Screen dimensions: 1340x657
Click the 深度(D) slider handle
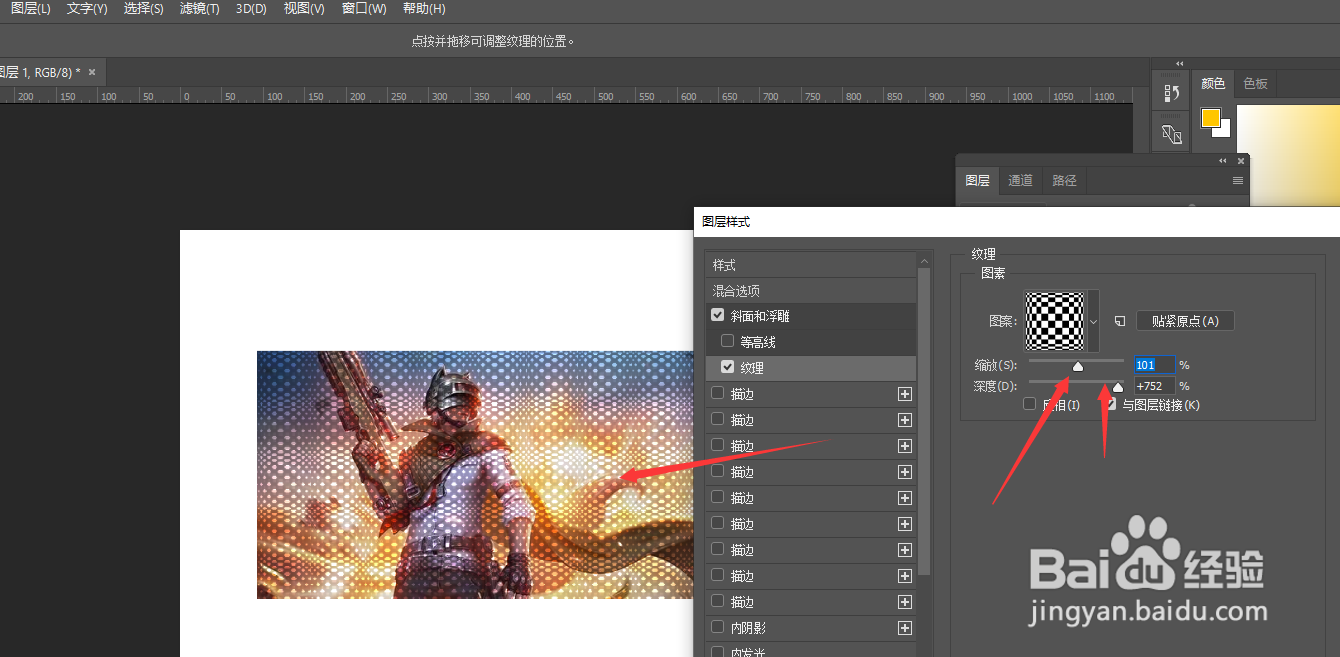click(x=1118, y=387)
